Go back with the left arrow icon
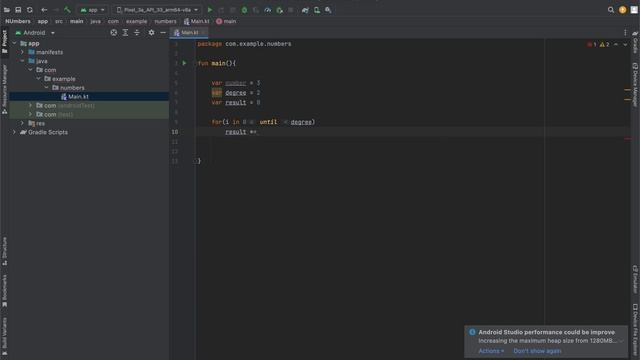The height and width of the screenshot is (360, 640). coord(44,10)
